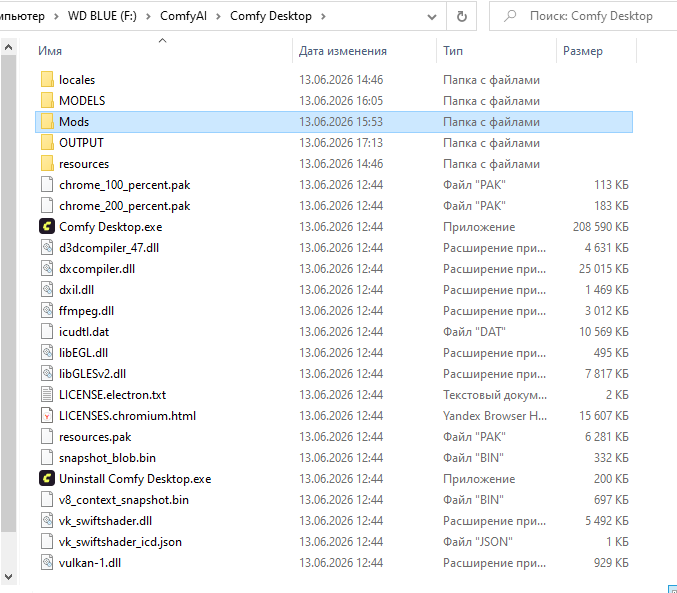Click the refresh button in address bar
Viewport: 677px width, 593px height.
pos(462,16)
